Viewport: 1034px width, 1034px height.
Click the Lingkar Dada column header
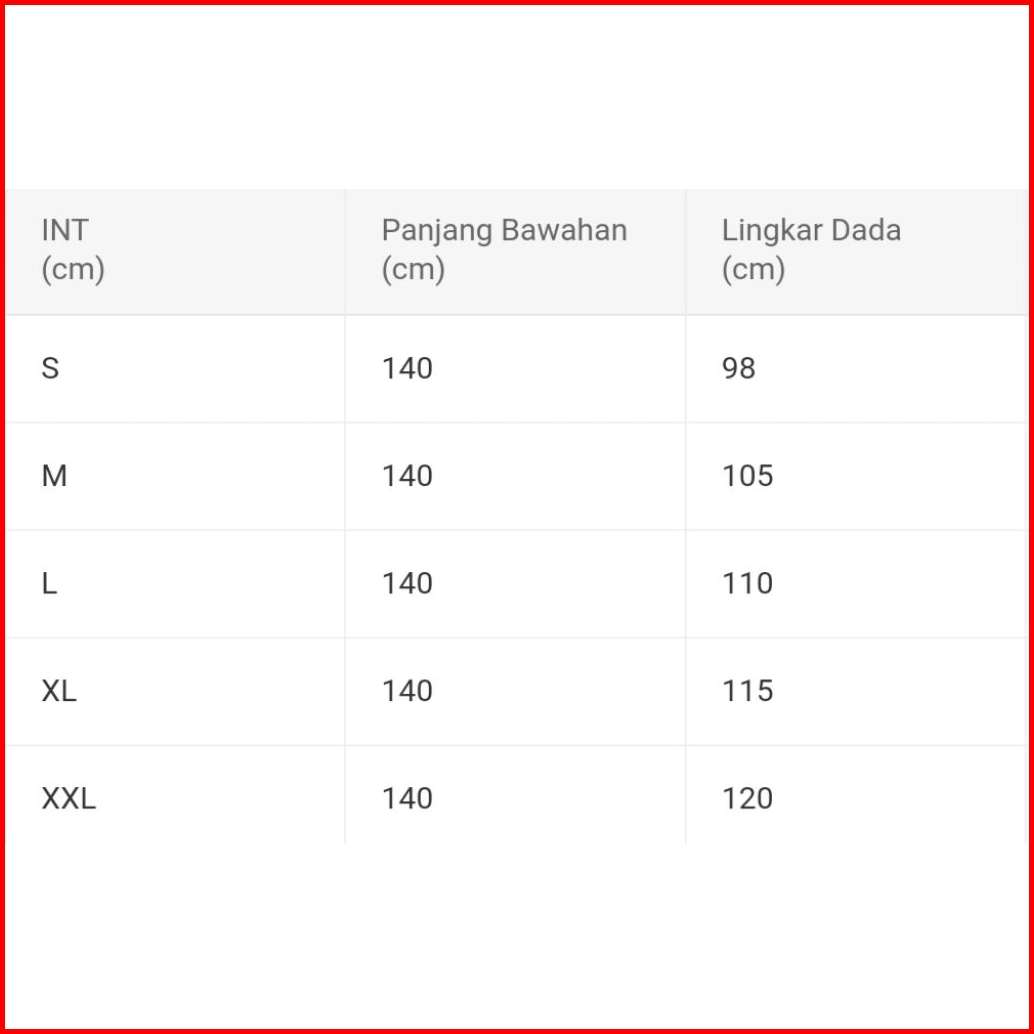tap(811, 231)
